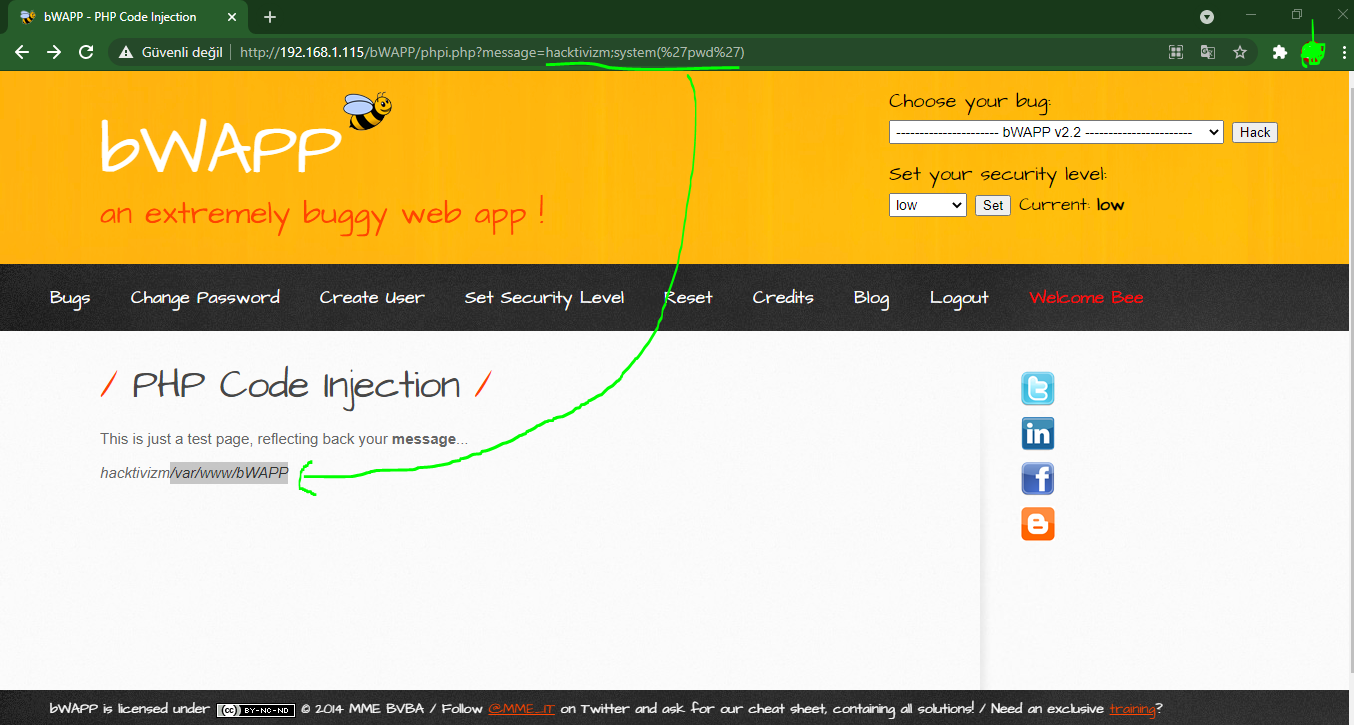Bookmark this page with the star icon
Screen dimensions: 1354x725
[1240, 52]
